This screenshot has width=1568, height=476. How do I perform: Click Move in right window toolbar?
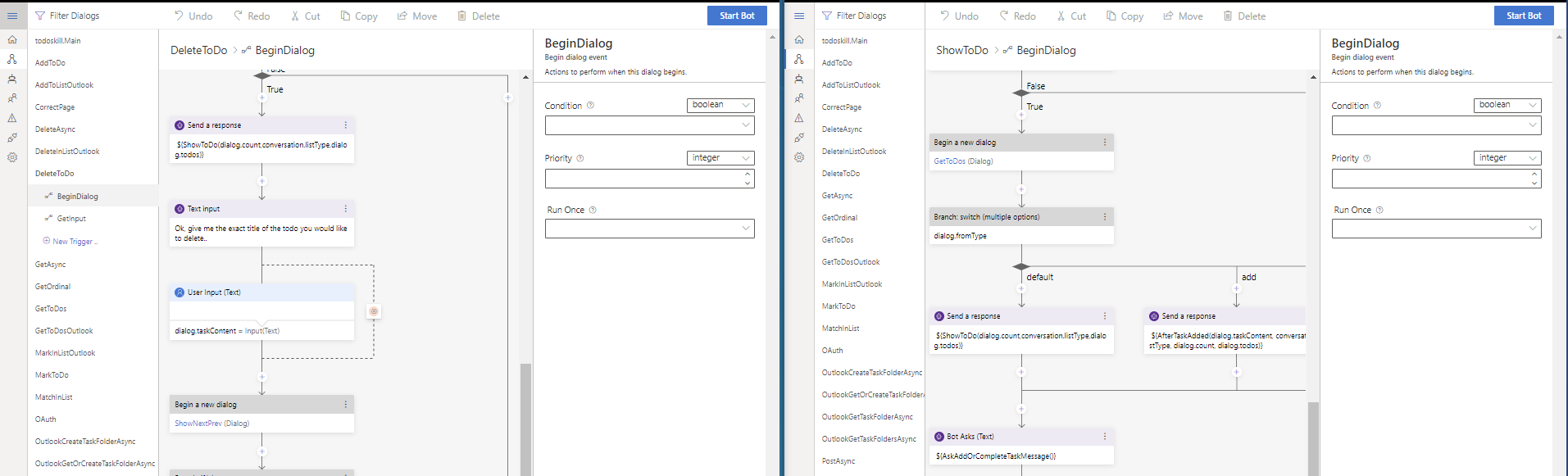point(1183,16)
